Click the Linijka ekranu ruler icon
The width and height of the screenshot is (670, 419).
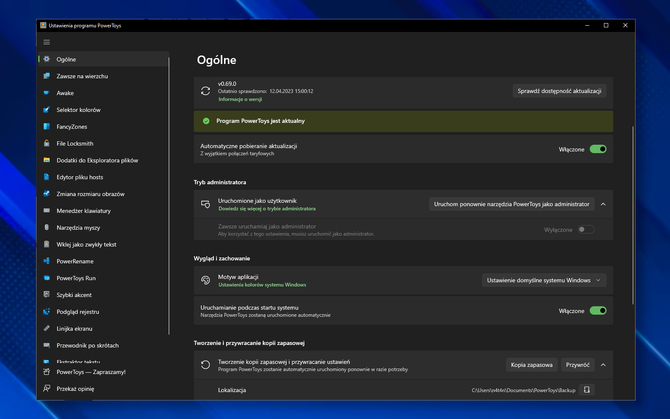click(x=47, y=328)
